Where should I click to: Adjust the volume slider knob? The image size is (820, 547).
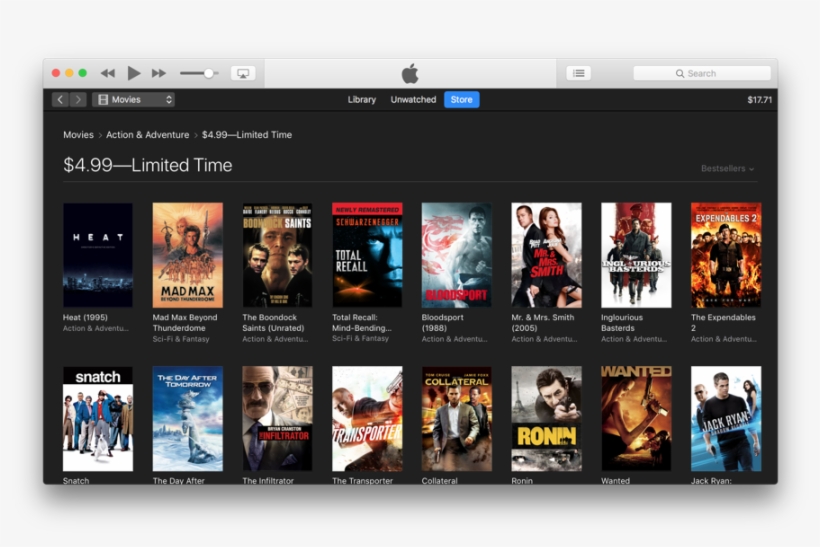point(209,73)
